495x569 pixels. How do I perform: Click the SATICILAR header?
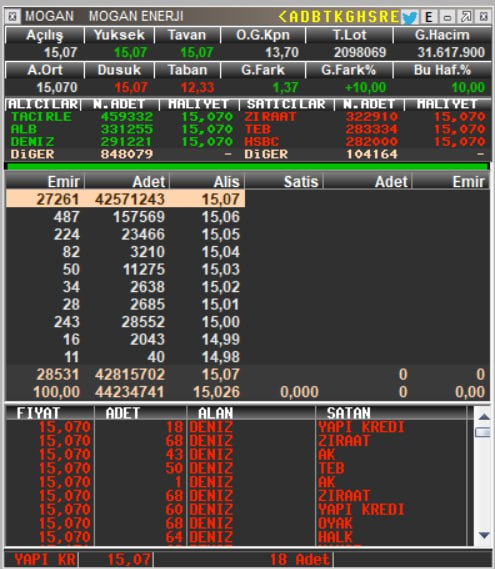tap(286, 105)
